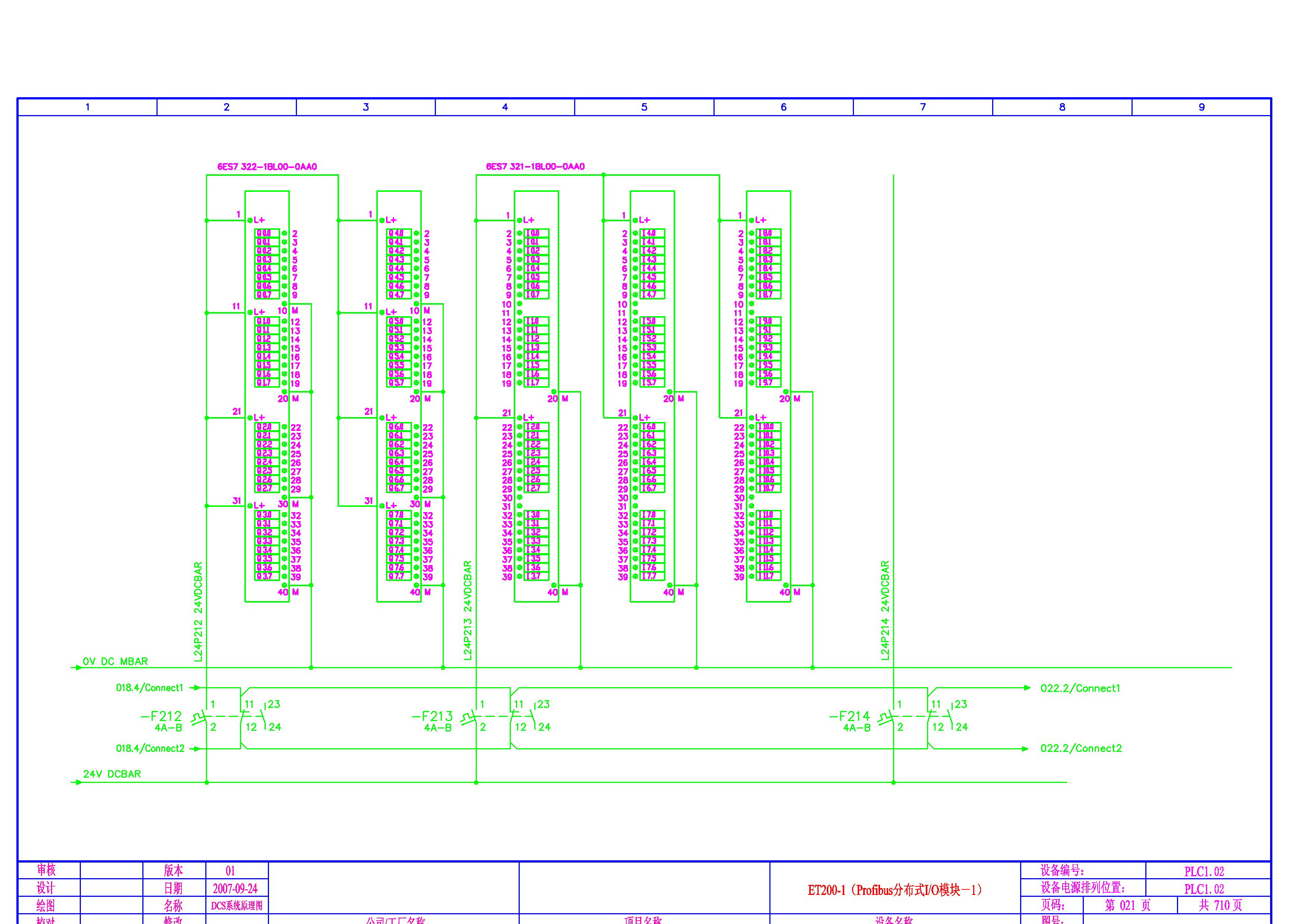Click the F212 circuit breaker symbol
This screenshot has height=924, width=1307.
(199, 717)
